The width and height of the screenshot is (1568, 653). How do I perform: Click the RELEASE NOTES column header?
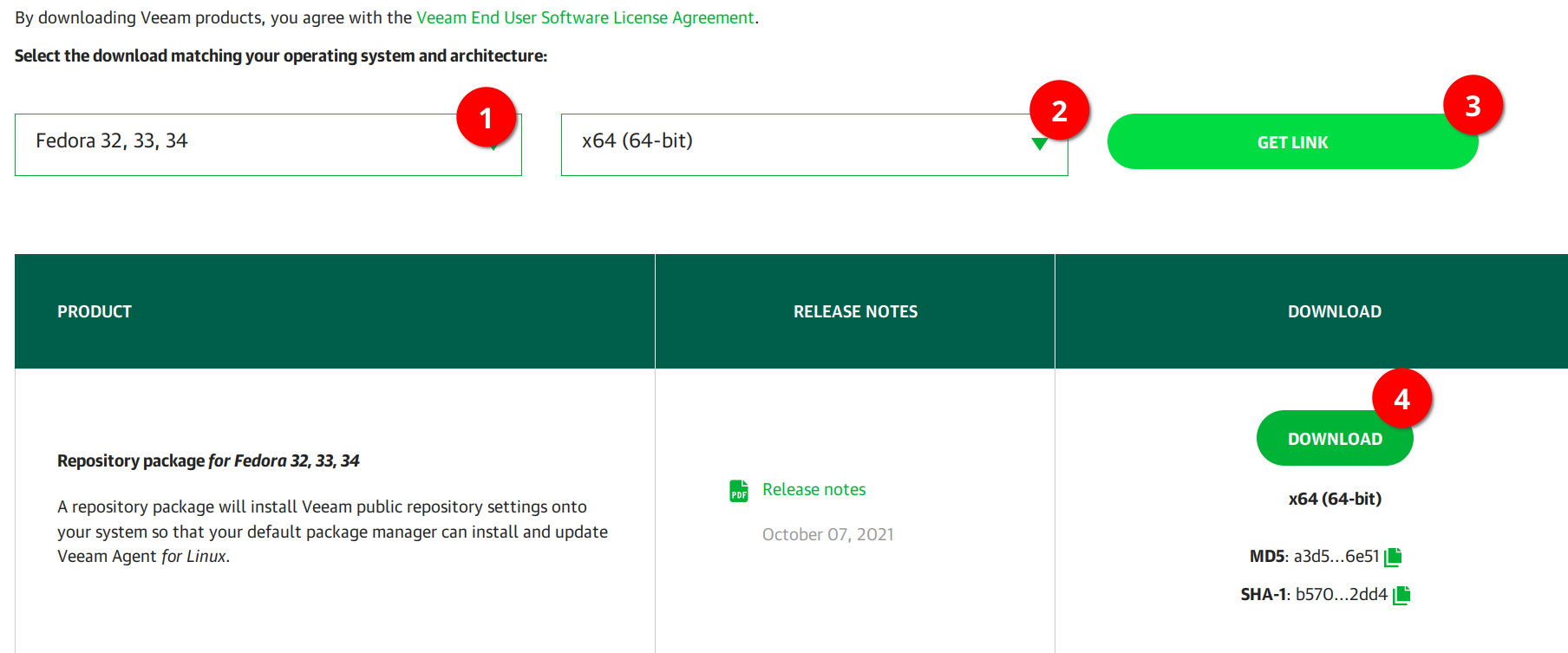[x=855, y=311]
